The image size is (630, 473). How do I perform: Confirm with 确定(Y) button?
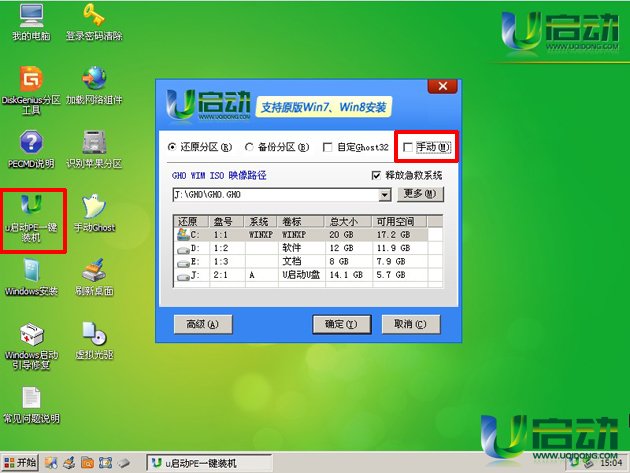click(x=342, y=324)
